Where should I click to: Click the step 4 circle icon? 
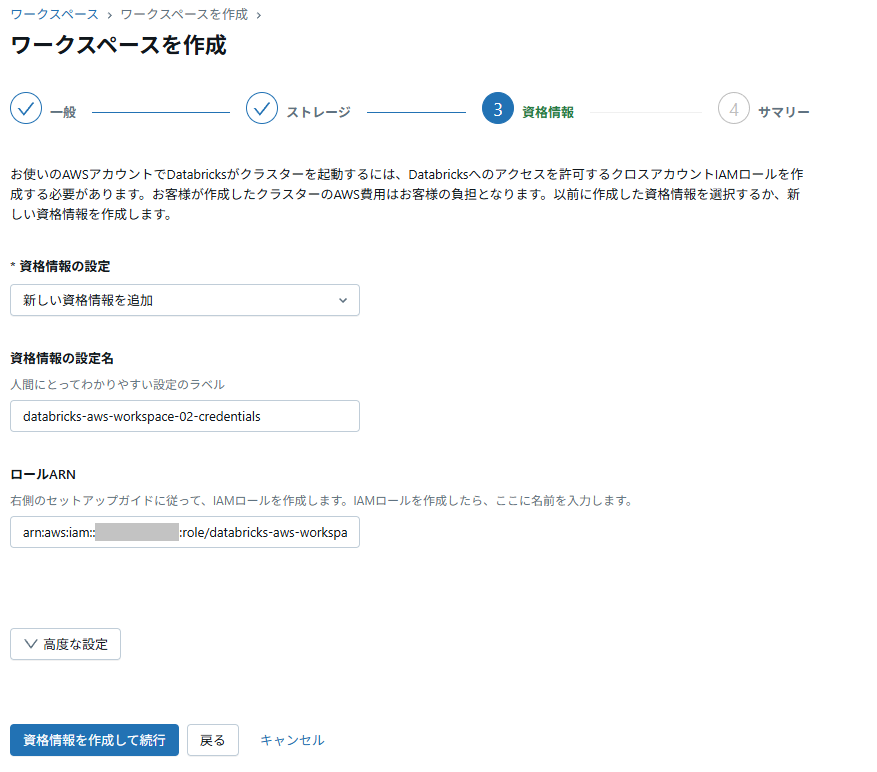(734, 108)
